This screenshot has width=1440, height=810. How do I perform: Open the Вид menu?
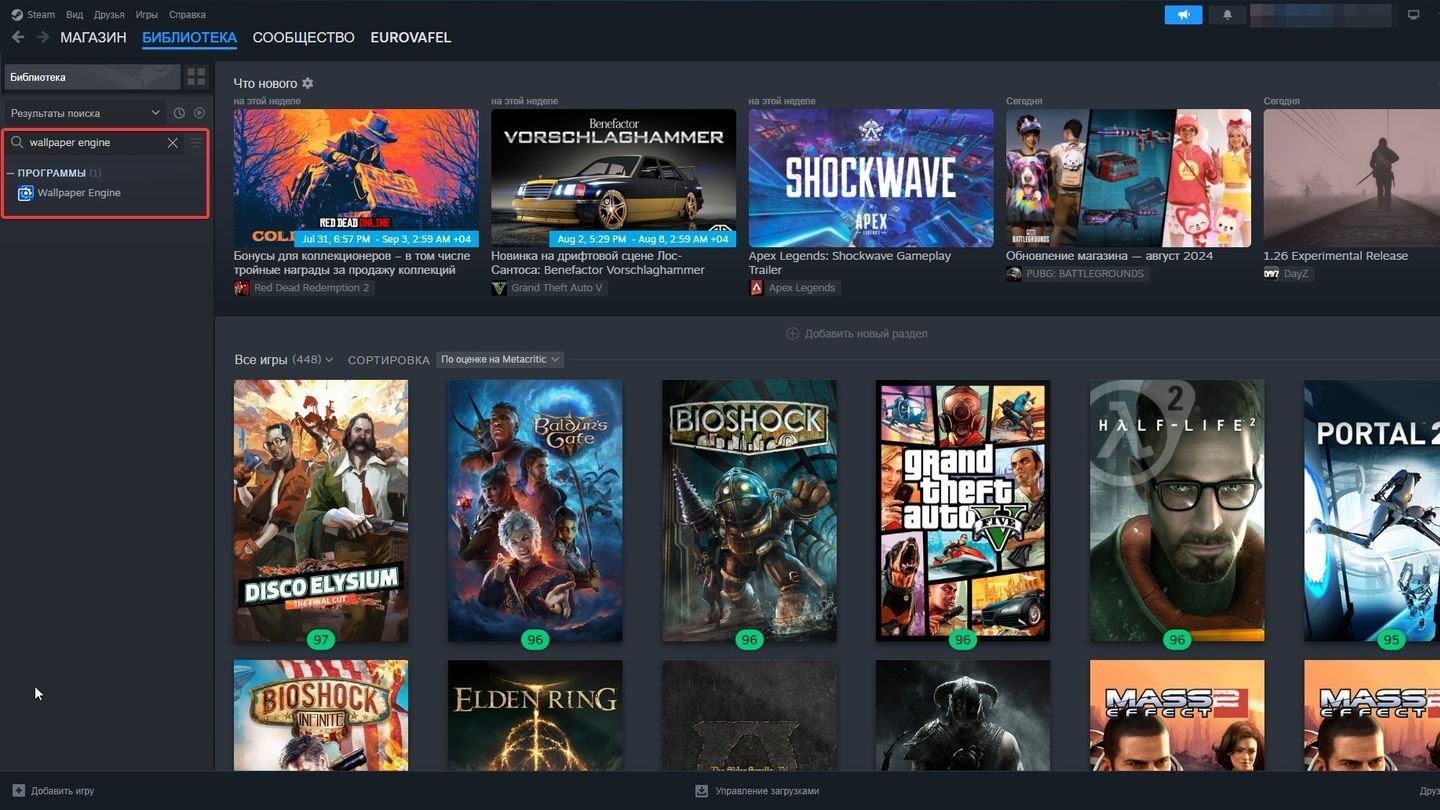(x=74, y=15)
